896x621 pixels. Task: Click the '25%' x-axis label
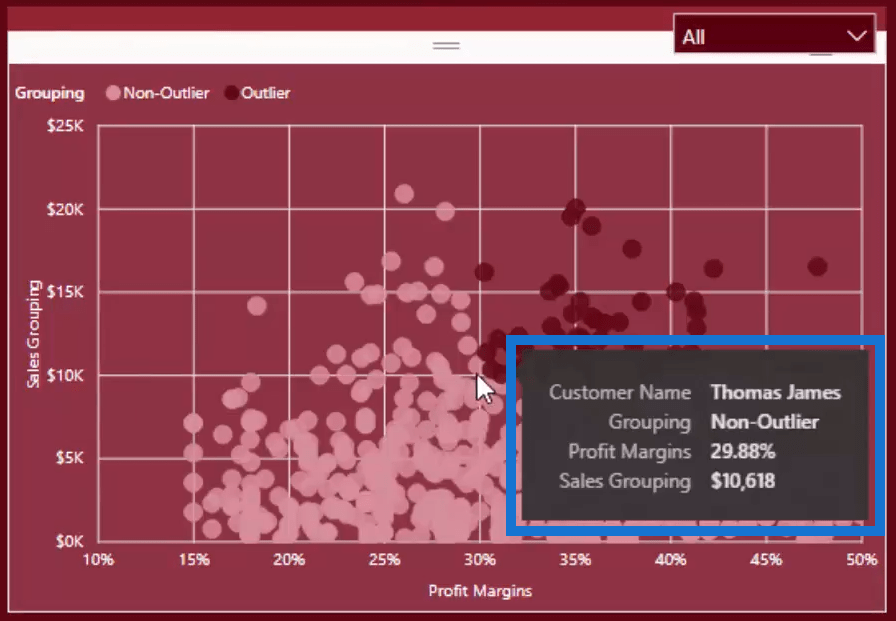click(x=385, y=560)
